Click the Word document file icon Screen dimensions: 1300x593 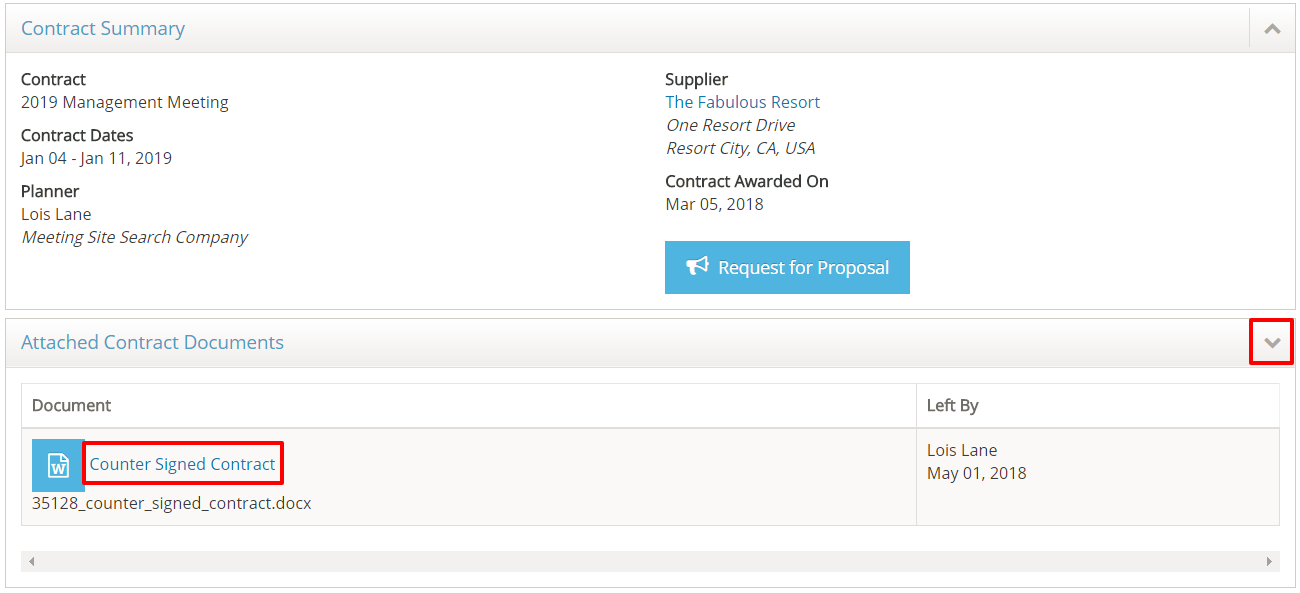[58, 465]
